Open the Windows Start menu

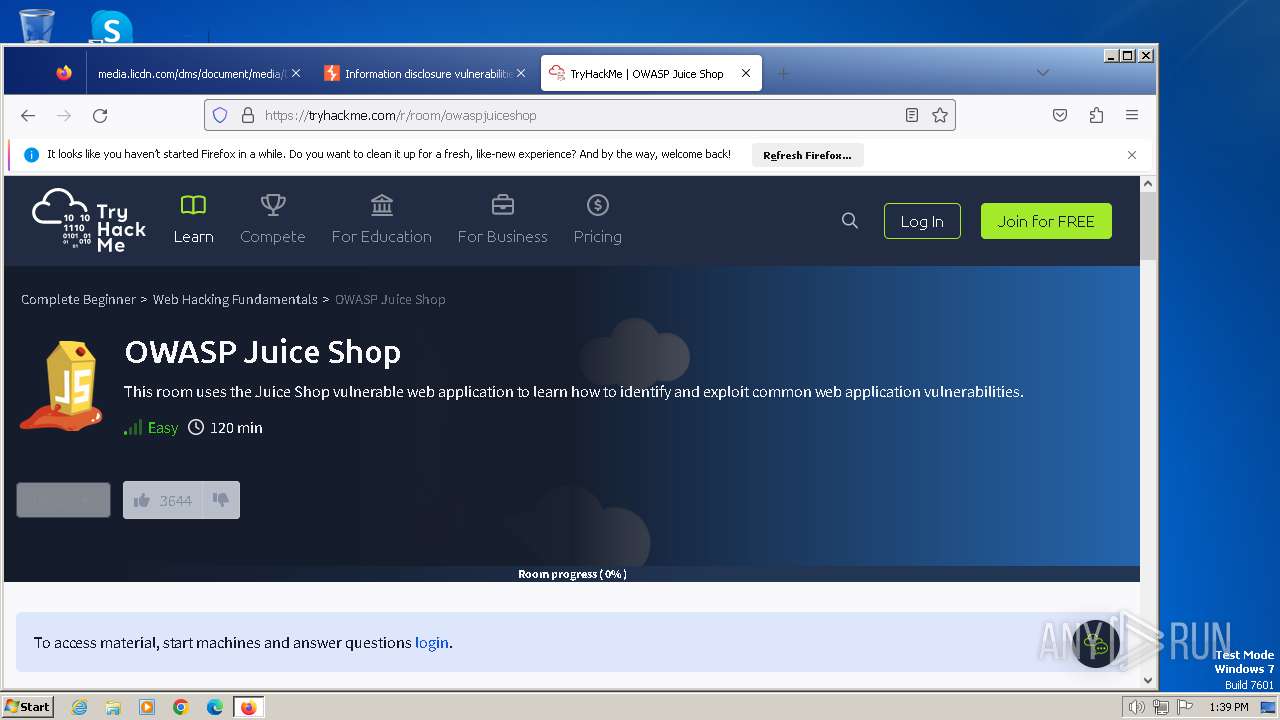pos(28,706)
